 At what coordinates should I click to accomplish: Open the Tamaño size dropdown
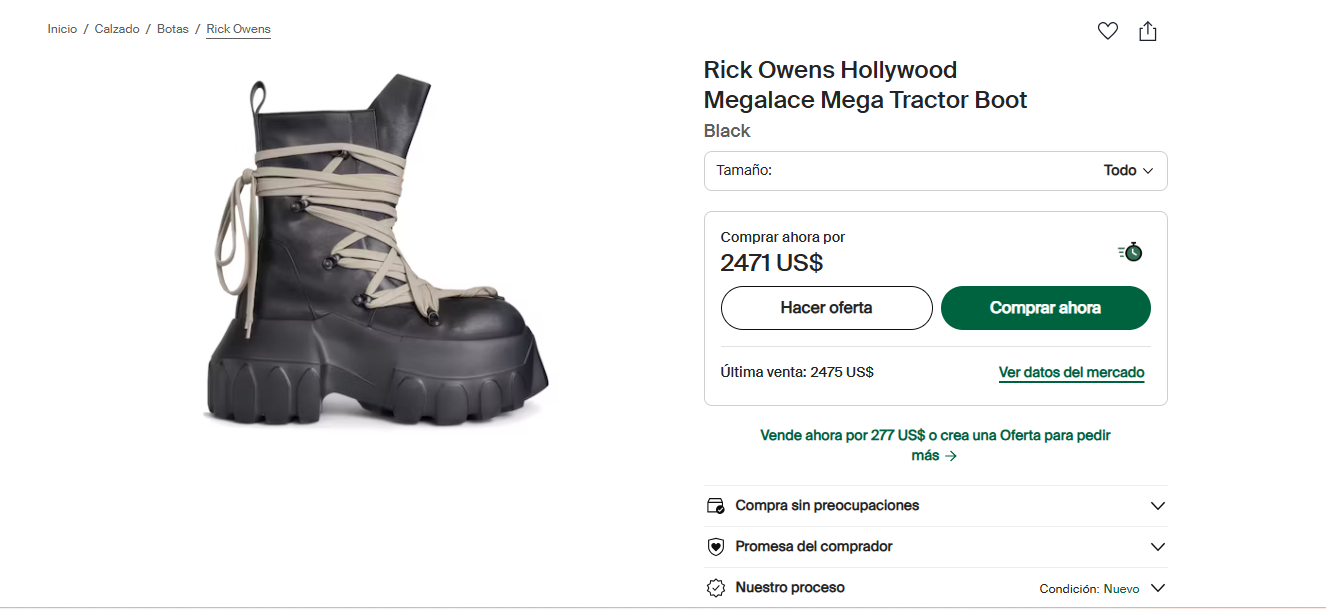935,171
